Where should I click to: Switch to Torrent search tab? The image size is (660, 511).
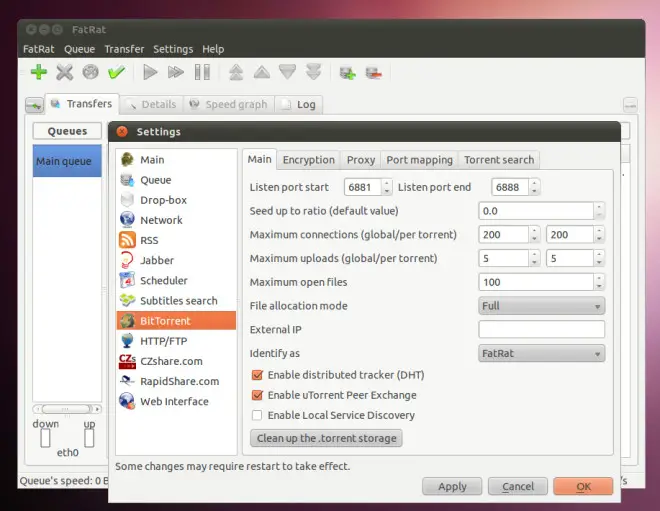point(499,160)
